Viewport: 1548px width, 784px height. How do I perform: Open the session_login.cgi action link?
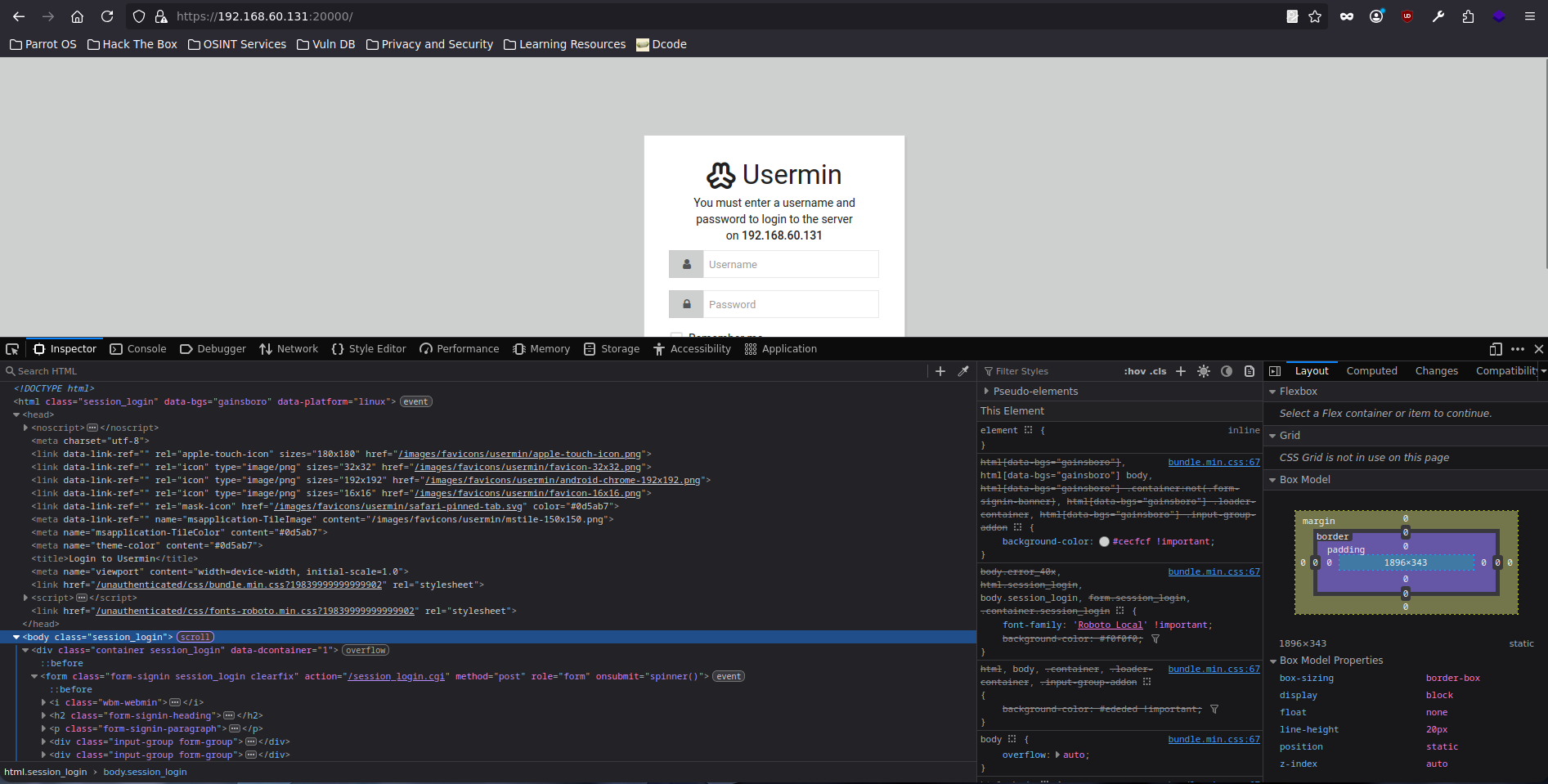(x=397, y=677)
